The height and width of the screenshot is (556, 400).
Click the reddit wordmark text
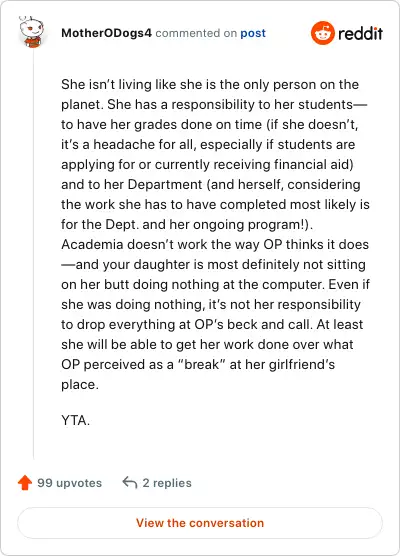point(360,33)
